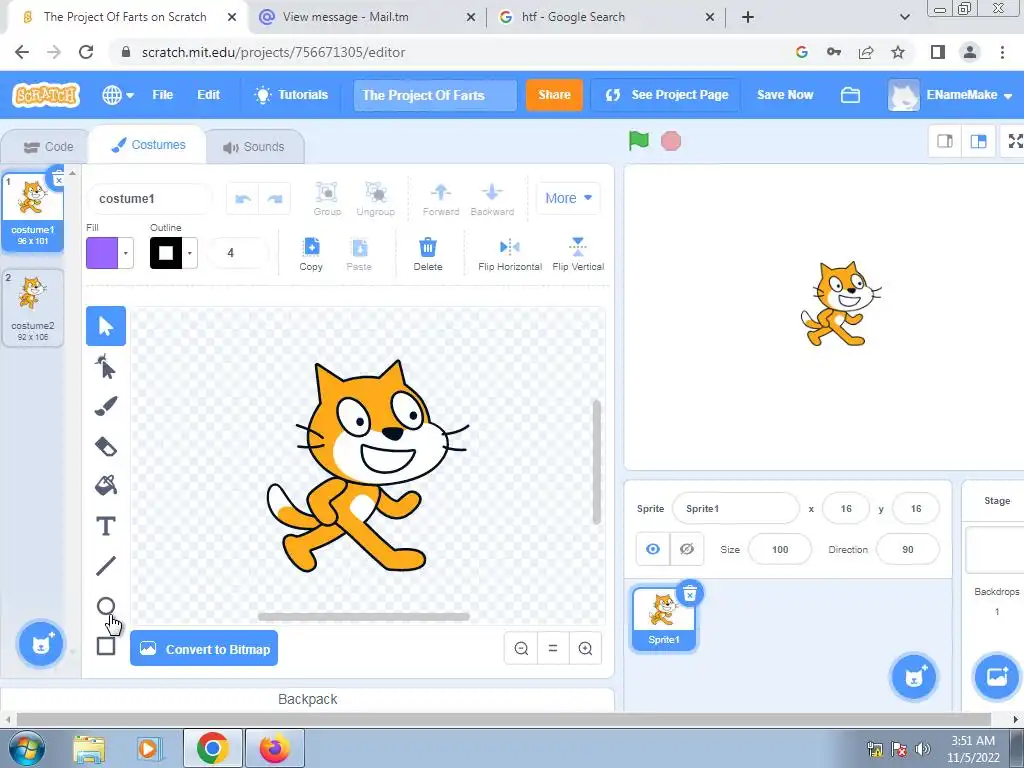Viewport: 1024px width, 768px height.
Task: Open the Fill color dropdown arrow
Action: tap(125, 253)
